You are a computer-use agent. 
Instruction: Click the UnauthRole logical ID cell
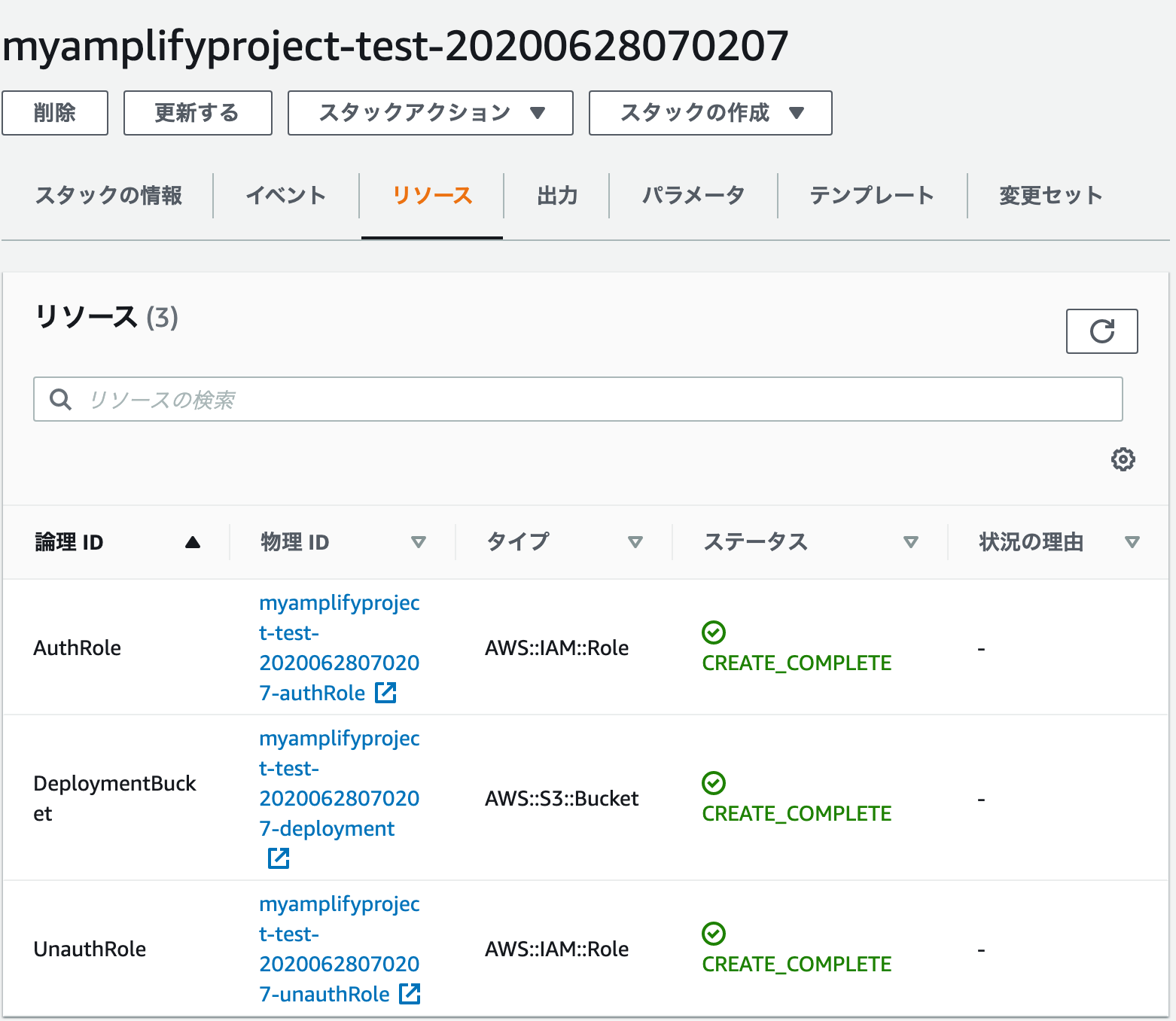click(90, 949)
